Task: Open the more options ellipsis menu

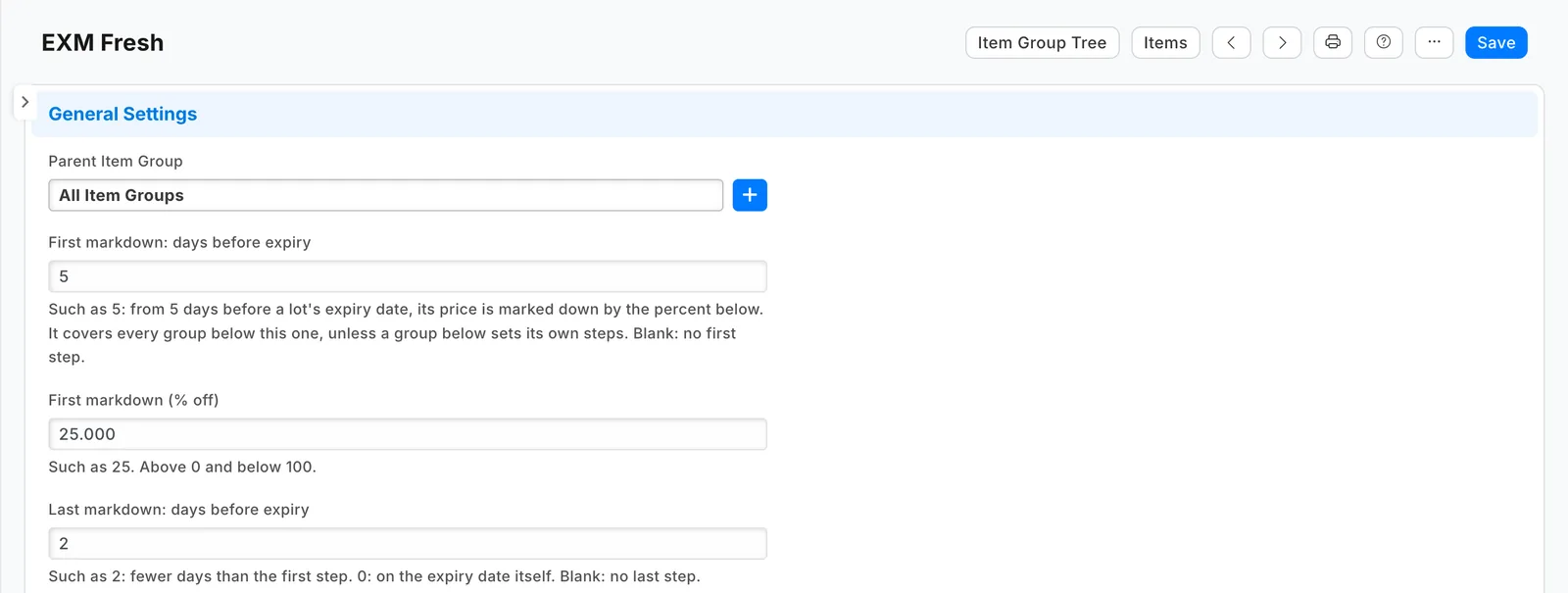Action: 1435,42
